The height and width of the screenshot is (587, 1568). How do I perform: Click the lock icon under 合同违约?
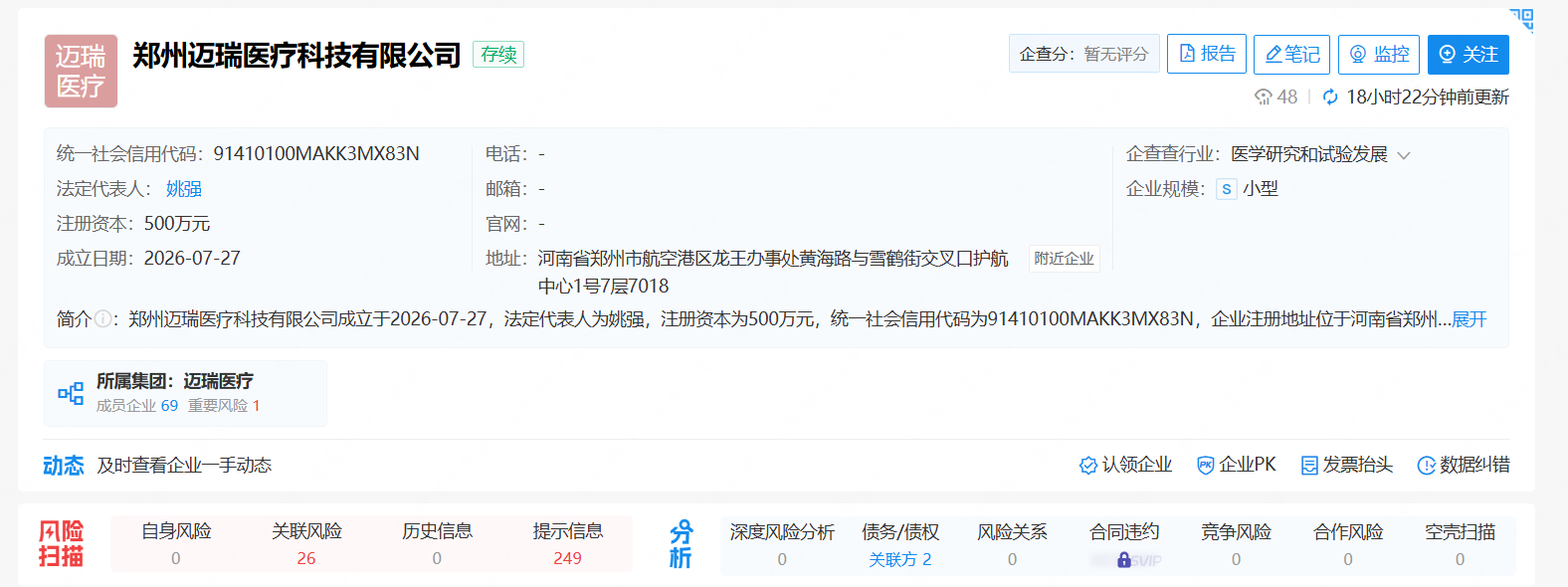click(x=1124, y=560)
